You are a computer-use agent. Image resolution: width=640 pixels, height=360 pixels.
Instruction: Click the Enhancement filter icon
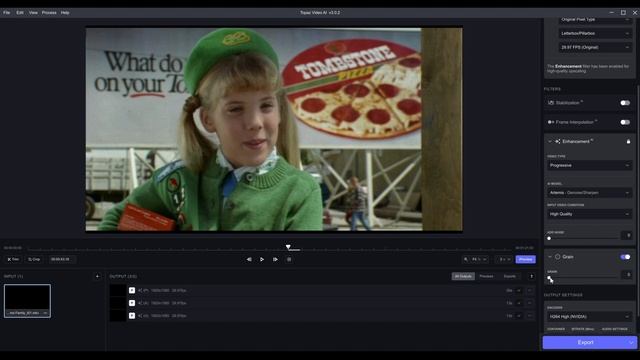tap(558, 142)
